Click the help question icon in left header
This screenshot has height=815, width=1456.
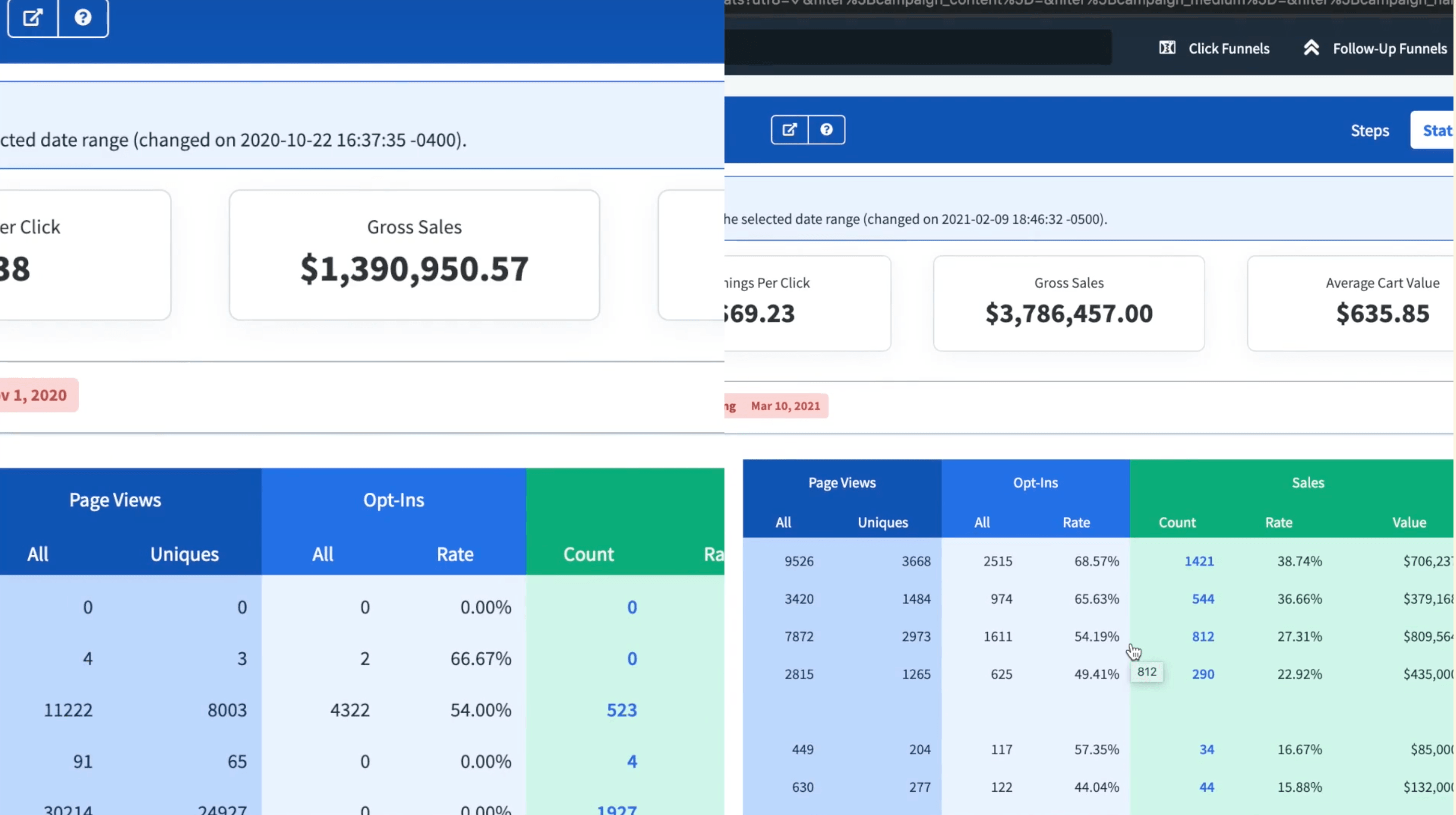click(x=83, y=18)
